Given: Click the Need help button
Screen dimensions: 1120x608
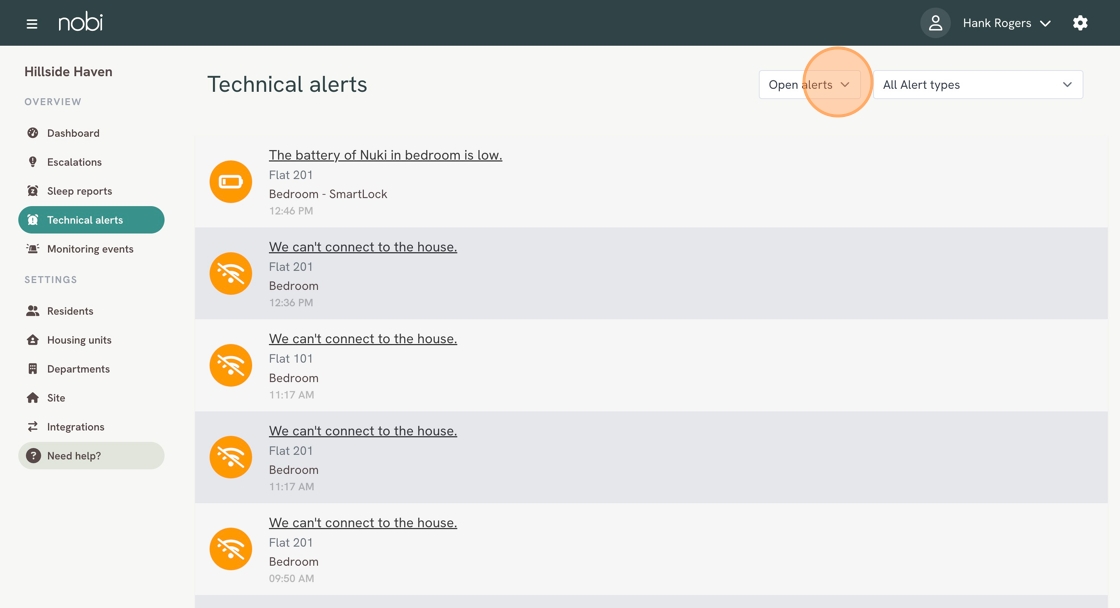Looking at the screenshot, I should point(91,455).
